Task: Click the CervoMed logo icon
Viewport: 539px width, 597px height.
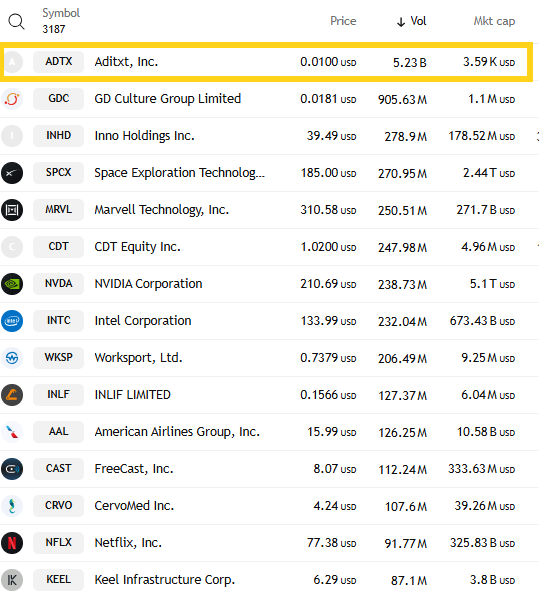Action: pyautogui.click(x=12, y=506)
